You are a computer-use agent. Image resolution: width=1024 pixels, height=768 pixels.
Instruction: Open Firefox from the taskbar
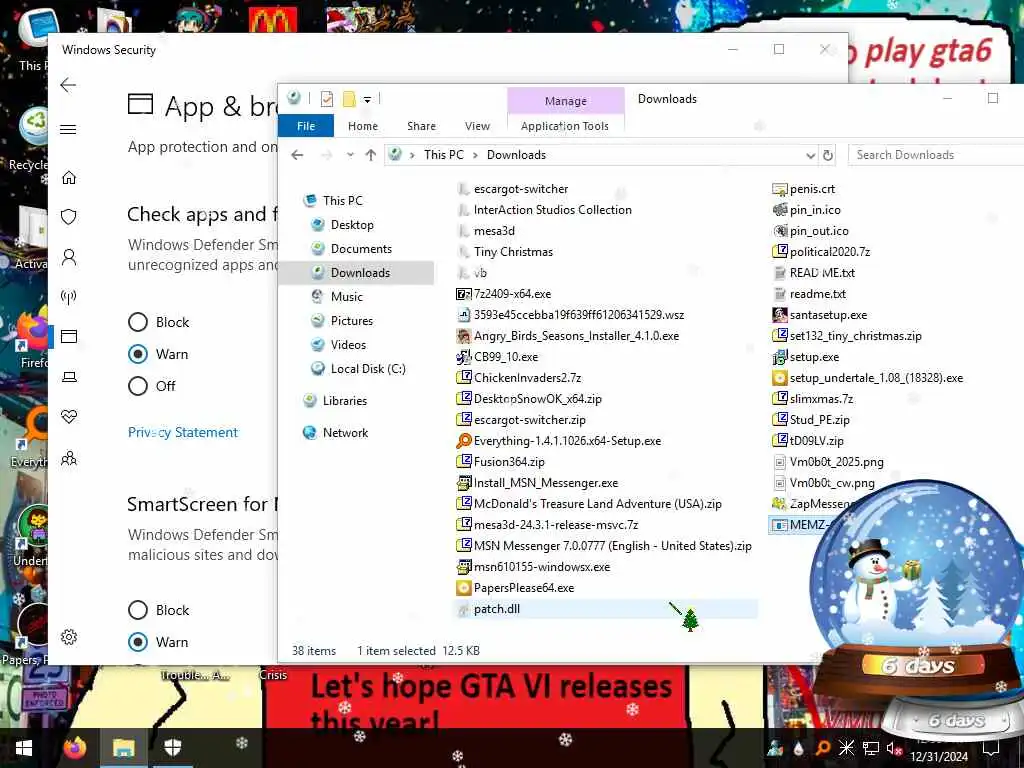pyautogui.click(x=75, y=748)
